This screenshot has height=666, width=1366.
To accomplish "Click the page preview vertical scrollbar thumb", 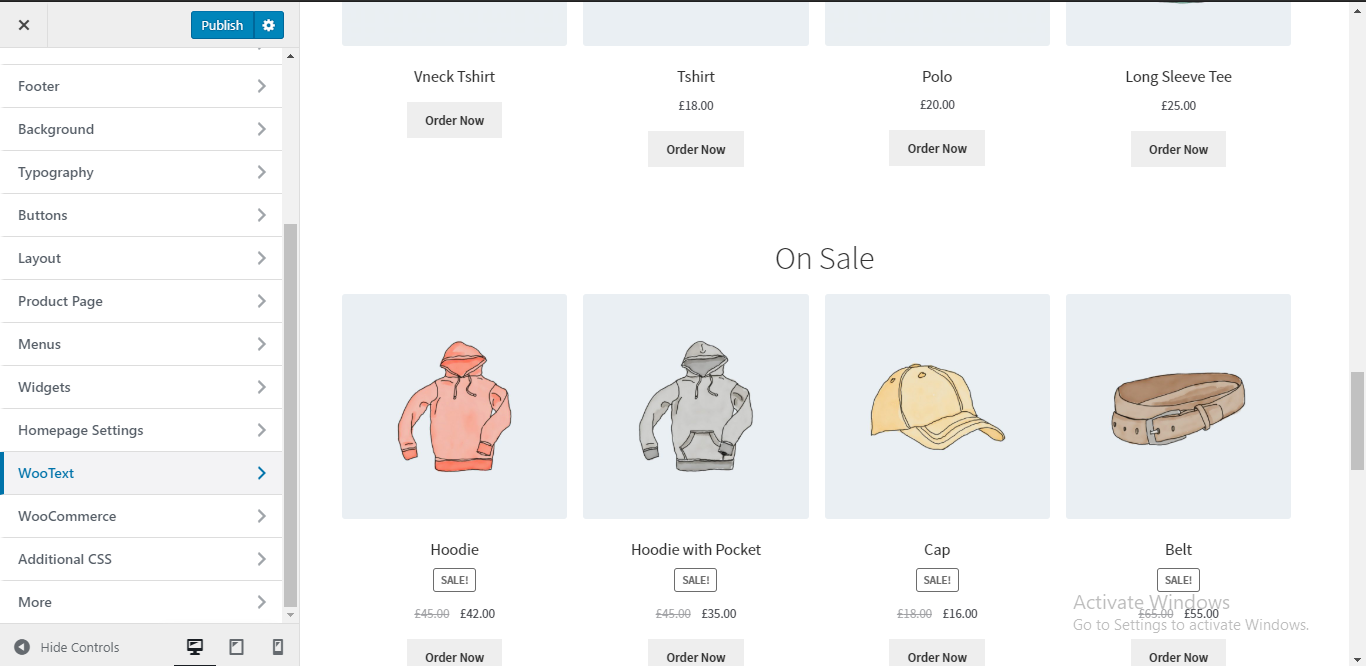I will tap(1357, 420).
